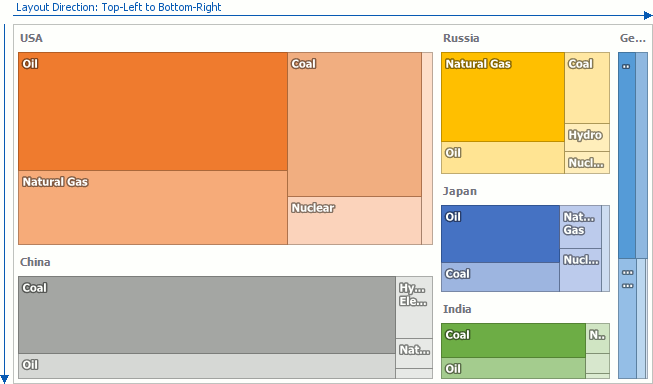Select the Japan Coal tile
Viewport: 653px width, 384px height.
501,277
